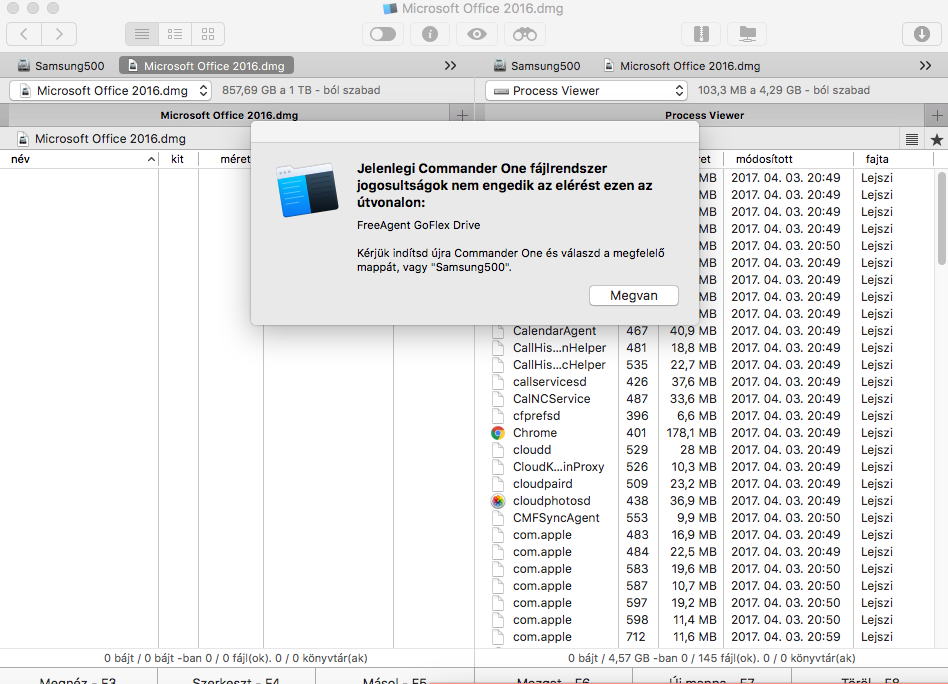Sort left pane by név column
Image resolution: width=948 pixels, height=684 pixels.
coord(79,159)
